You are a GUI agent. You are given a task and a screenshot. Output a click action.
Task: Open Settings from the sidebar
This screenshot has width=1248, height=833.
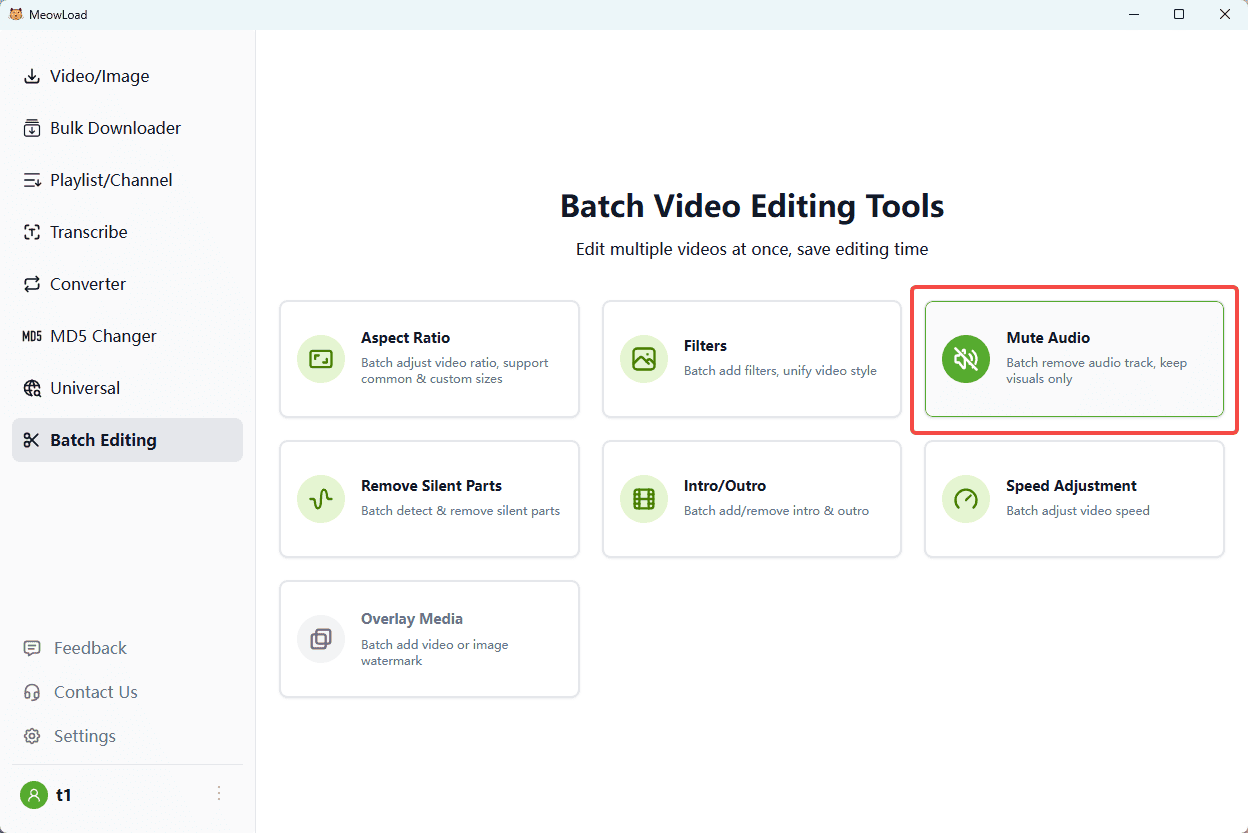(x=84, y=736)
